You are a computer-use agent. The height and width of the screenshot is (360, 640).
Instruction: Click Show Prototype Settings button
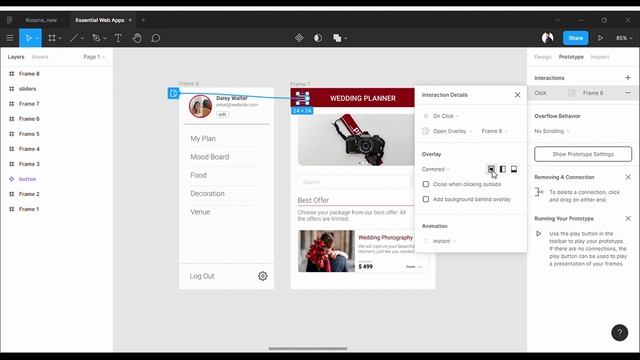pyautogui.click(x=583, y=154)
